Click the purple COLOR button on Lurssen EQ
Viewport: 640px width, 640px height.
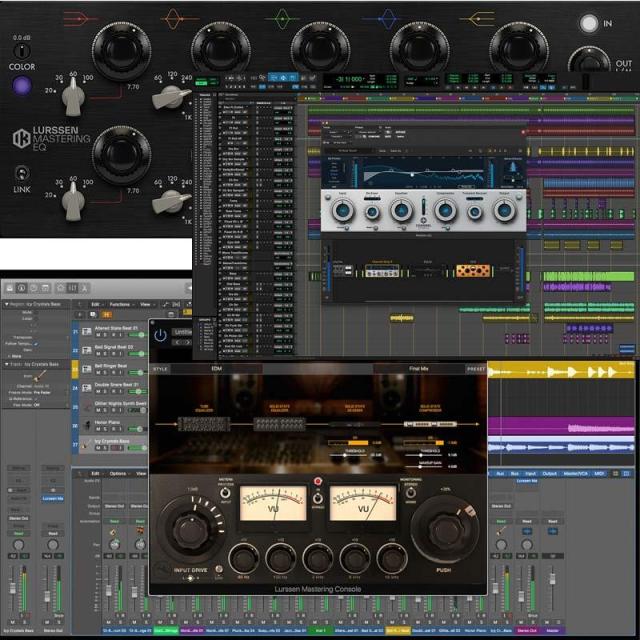(x=20, y=87)
